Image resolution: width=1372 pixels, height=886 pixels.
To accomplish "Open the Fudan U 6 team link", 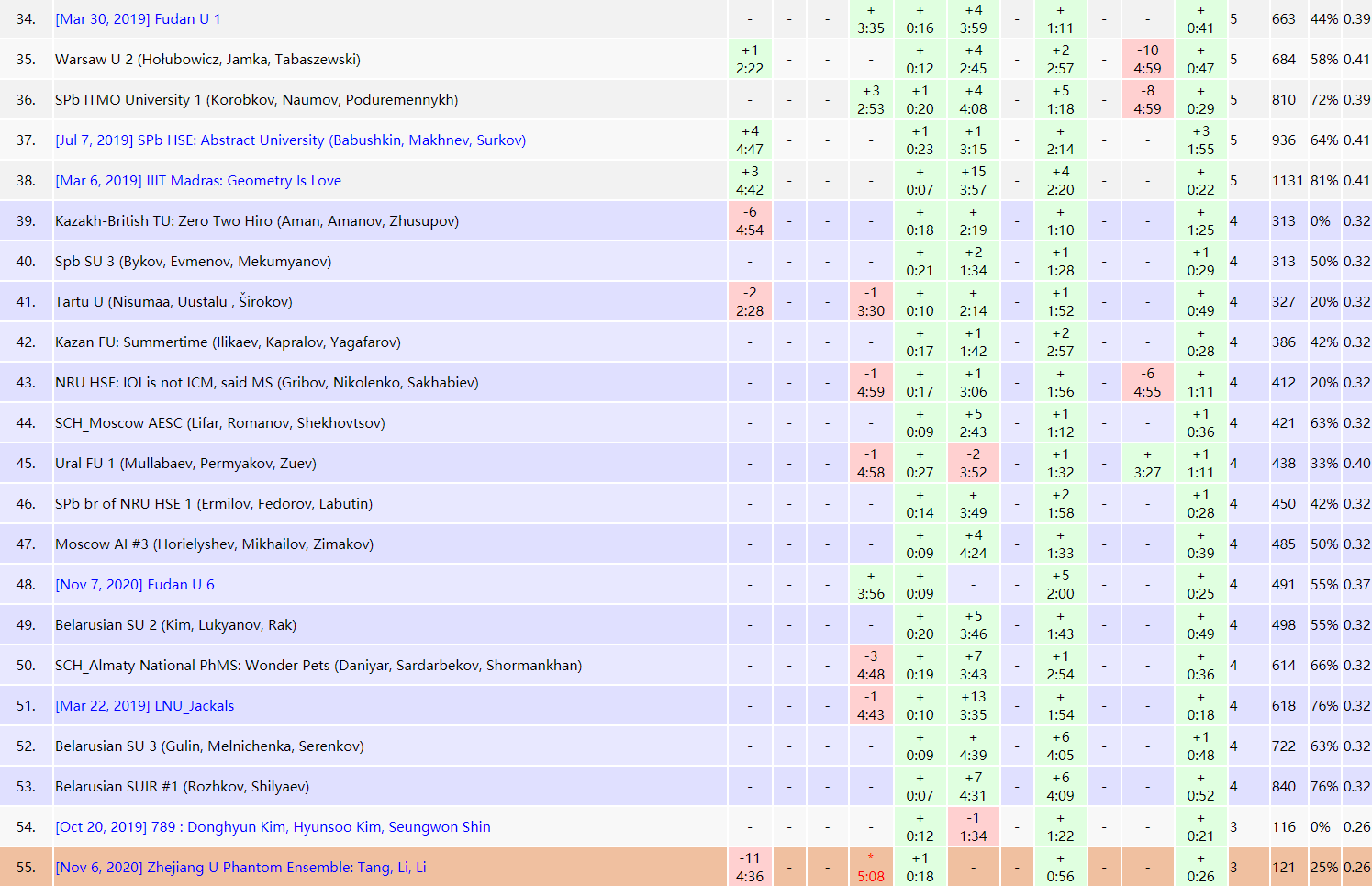I will (135, 585).
